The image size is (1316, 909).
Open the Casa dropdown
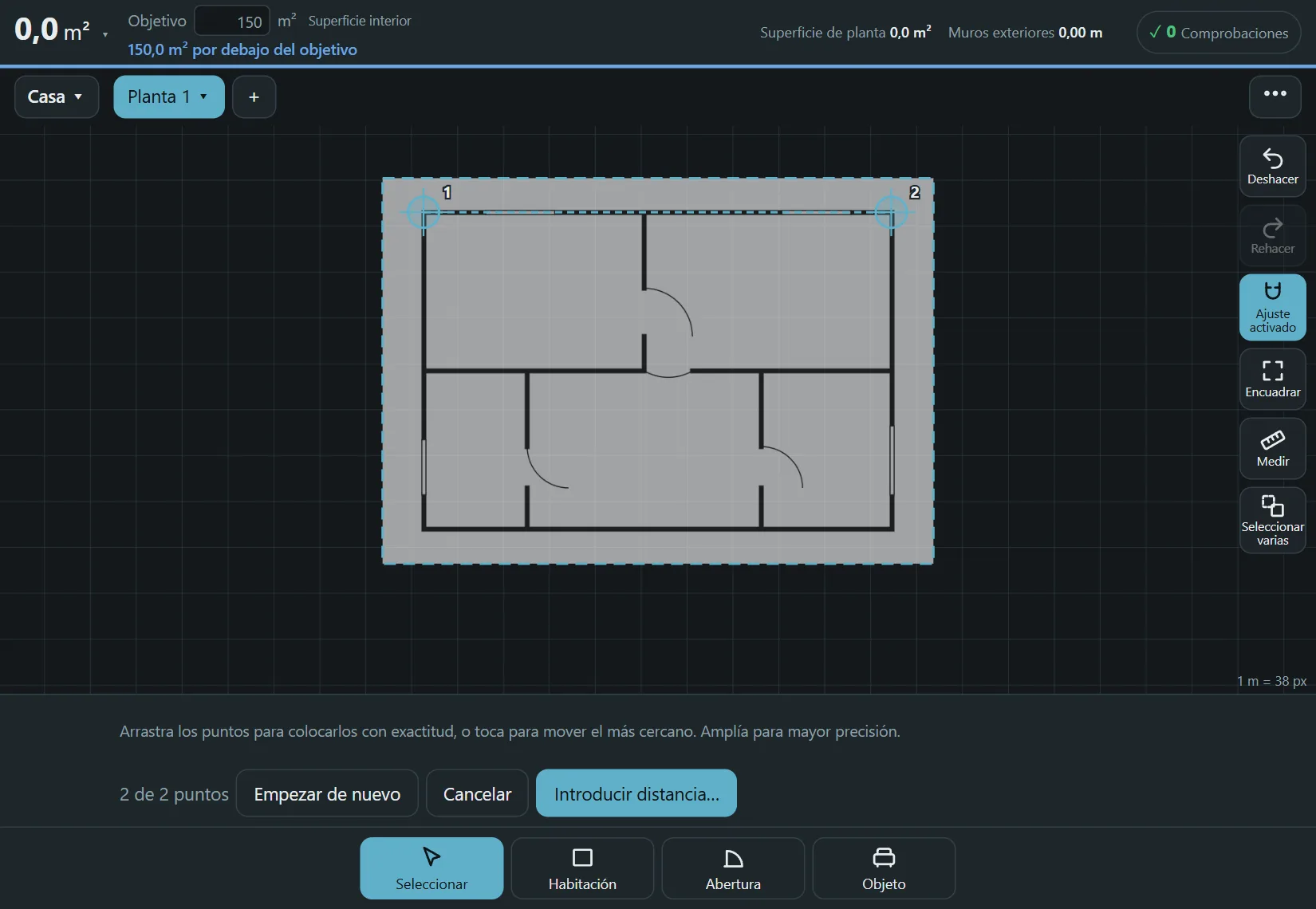click(56, 96)
